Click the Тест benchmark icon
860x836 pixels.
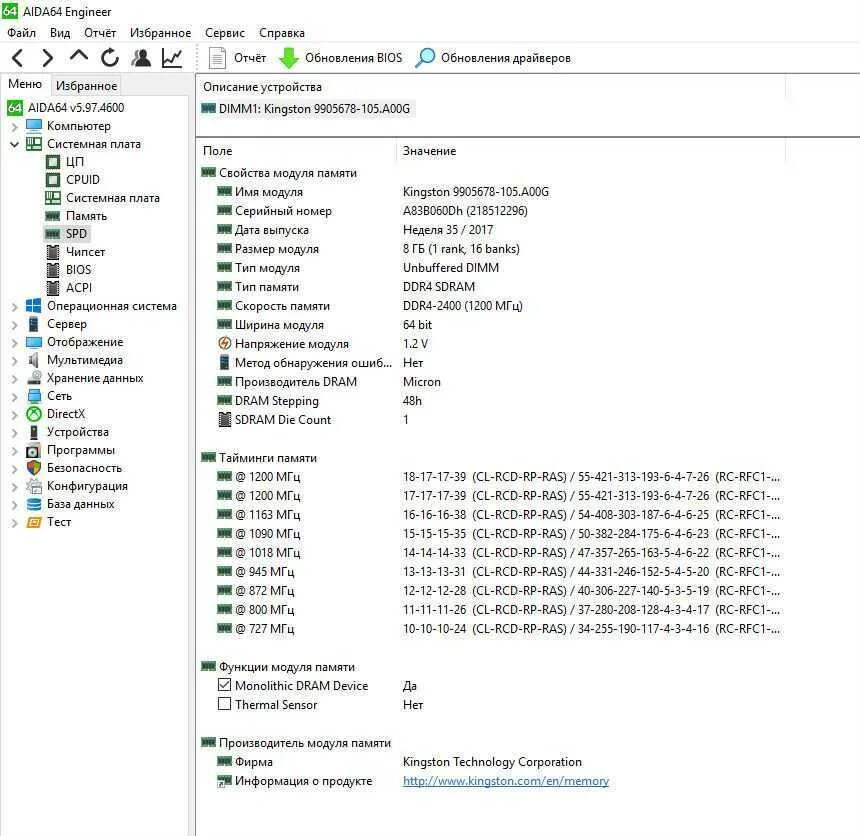34,522
